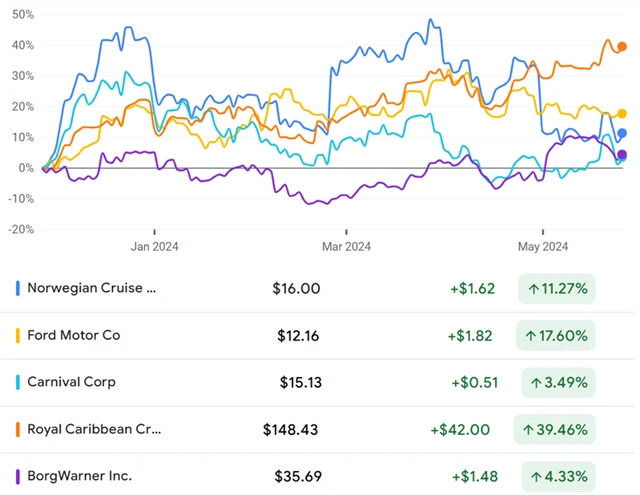
Task: Click the teal Carnival color marker
Action: [19, 382]
